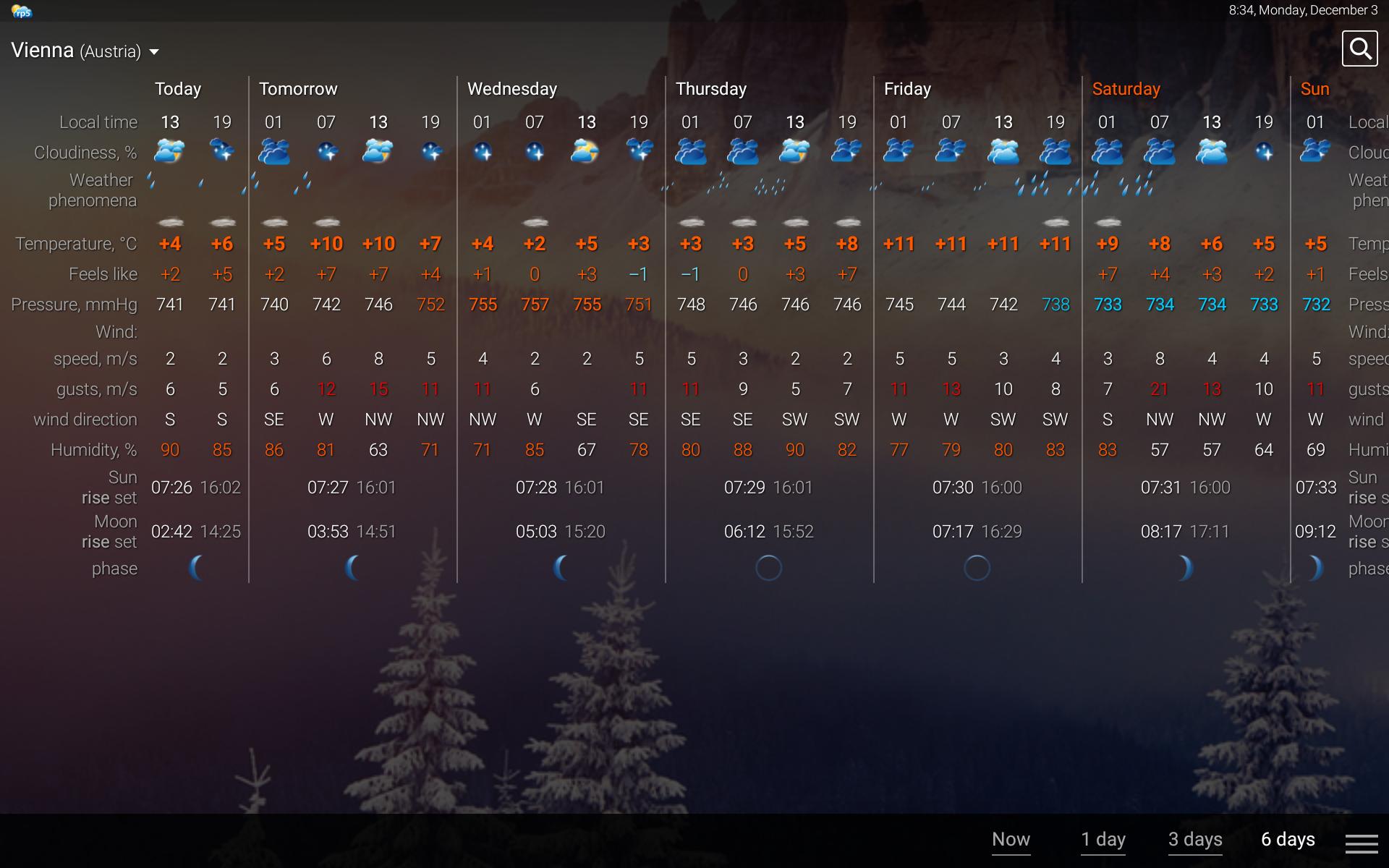The width and height of the screenshot is (1389, 868).
Task: Switch to '3 days' forecast view
Action: 1196,838
